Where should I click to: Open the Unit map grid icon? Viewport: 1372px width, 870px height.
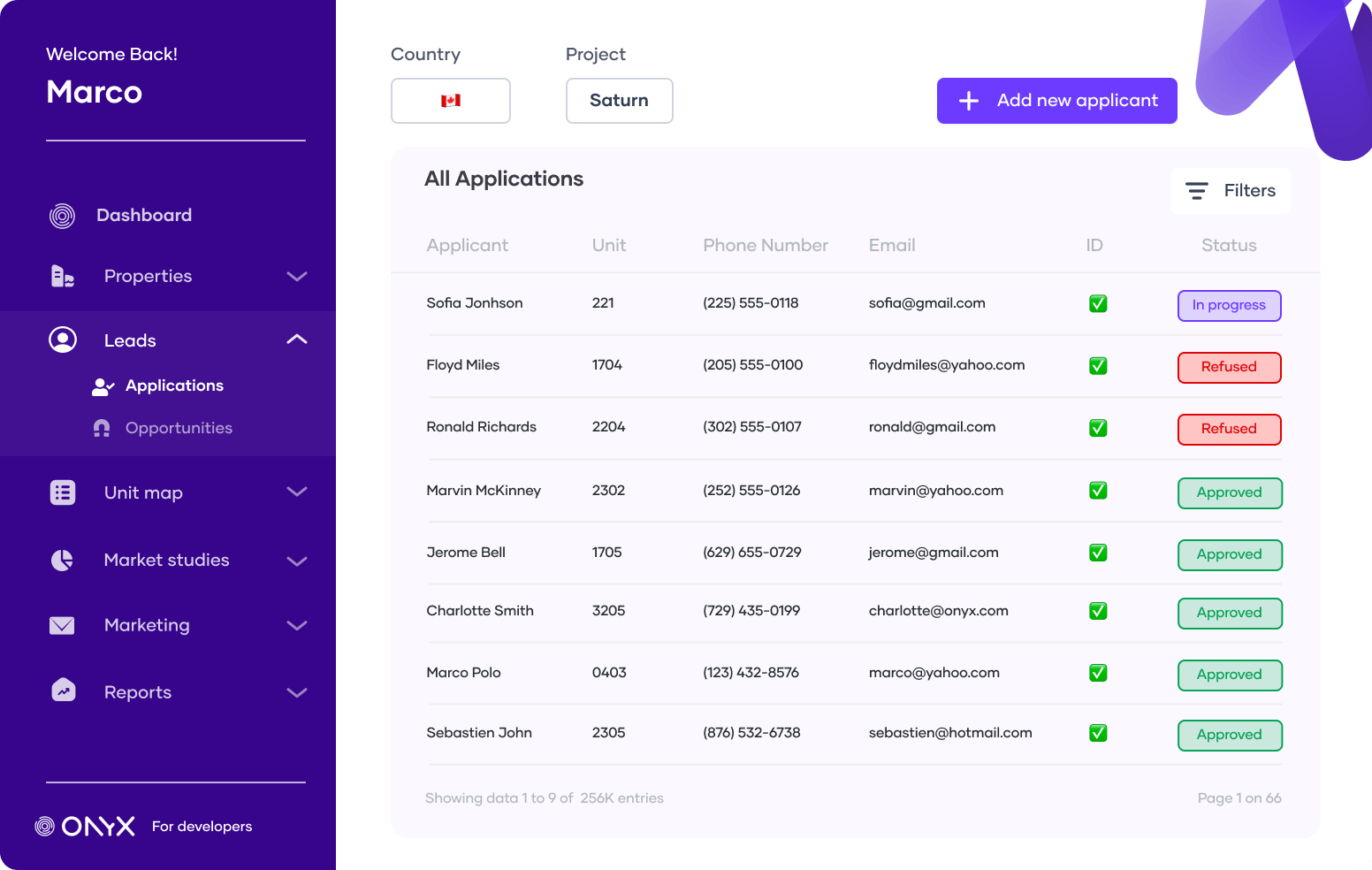pyautogui.click(x=62, y=492)
